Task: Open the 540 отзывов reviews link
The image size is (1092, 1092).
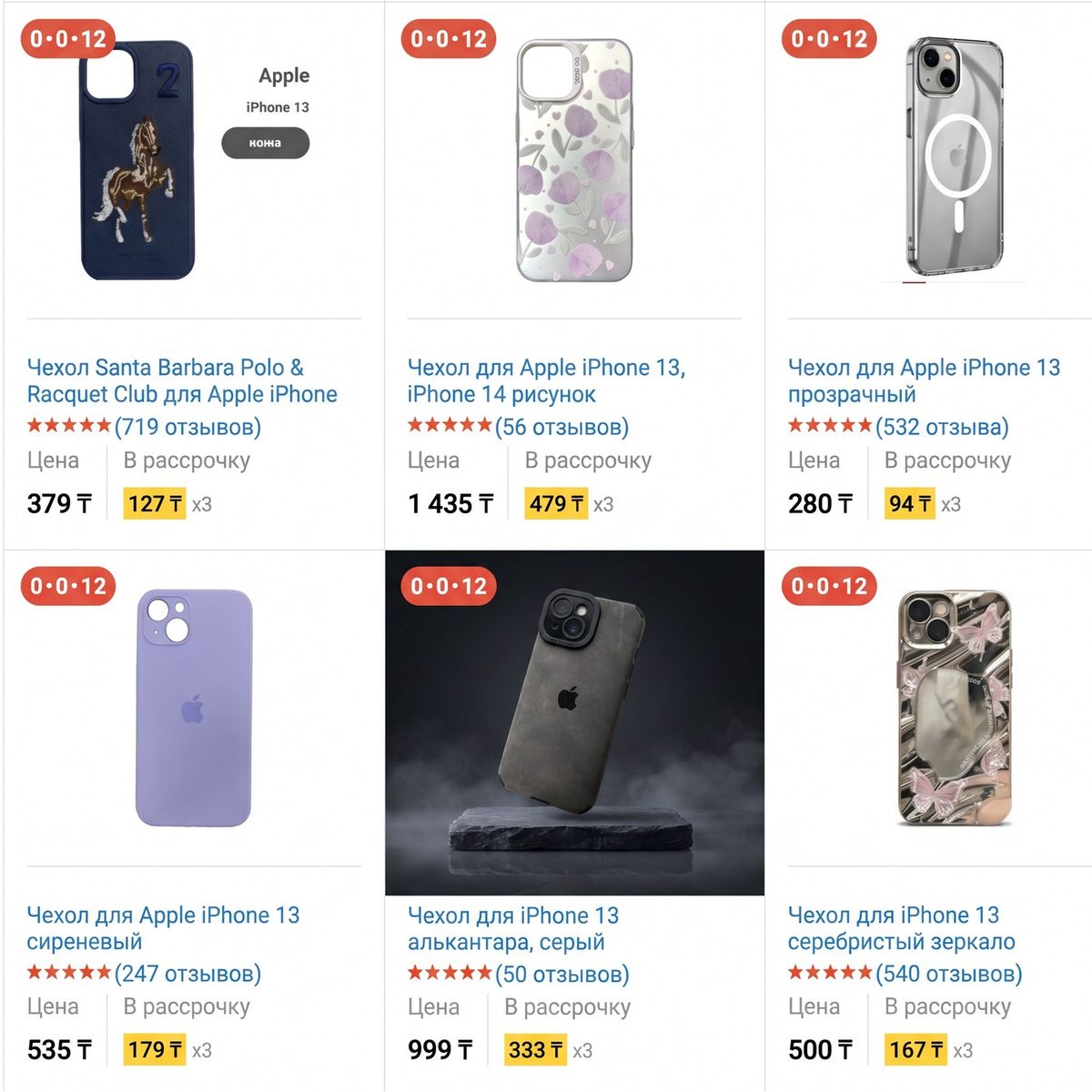Action: 949,974
